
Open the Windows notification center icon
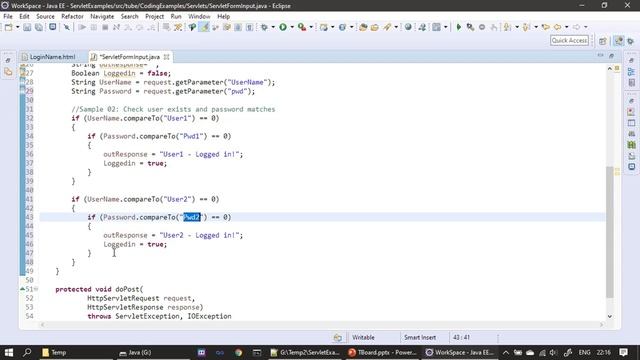(623, 352)
